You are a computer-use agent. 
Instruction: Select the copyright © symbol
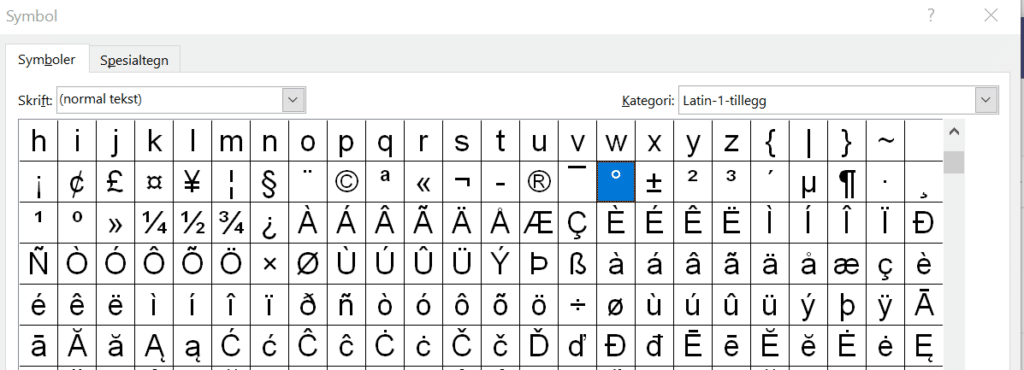pyautogui.click(x=346, y=182)
